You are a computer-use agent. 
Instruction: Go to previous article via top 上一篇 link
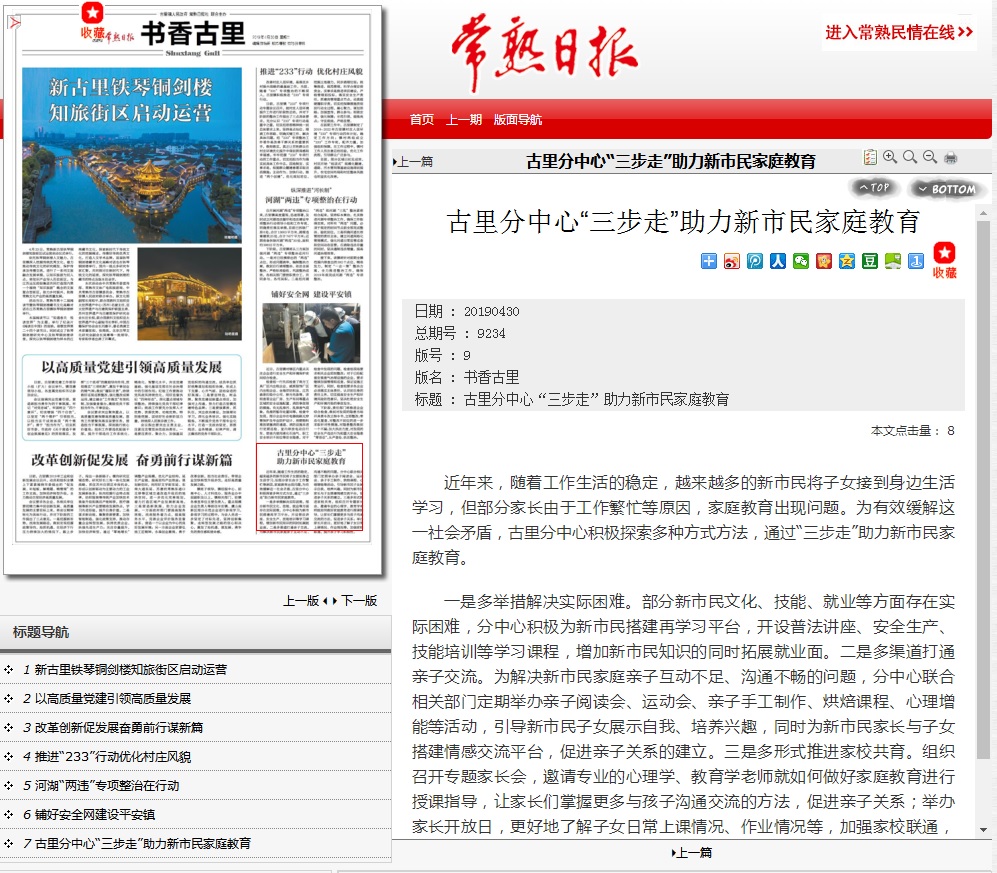[413, 162]
